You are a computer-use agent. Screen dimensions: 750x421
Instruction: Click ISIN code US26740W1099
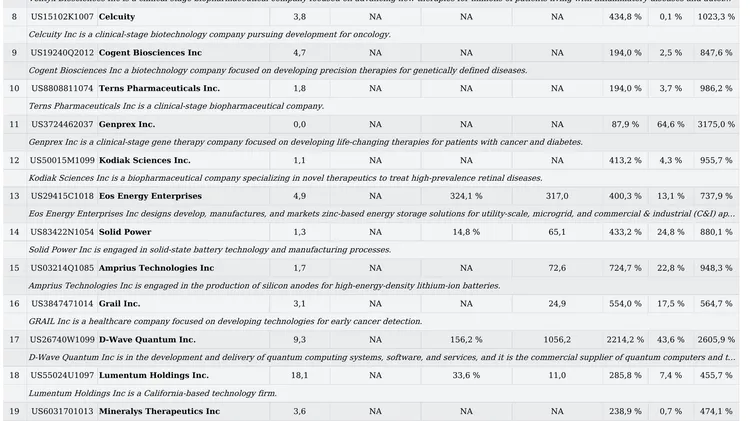click(62, 340)
